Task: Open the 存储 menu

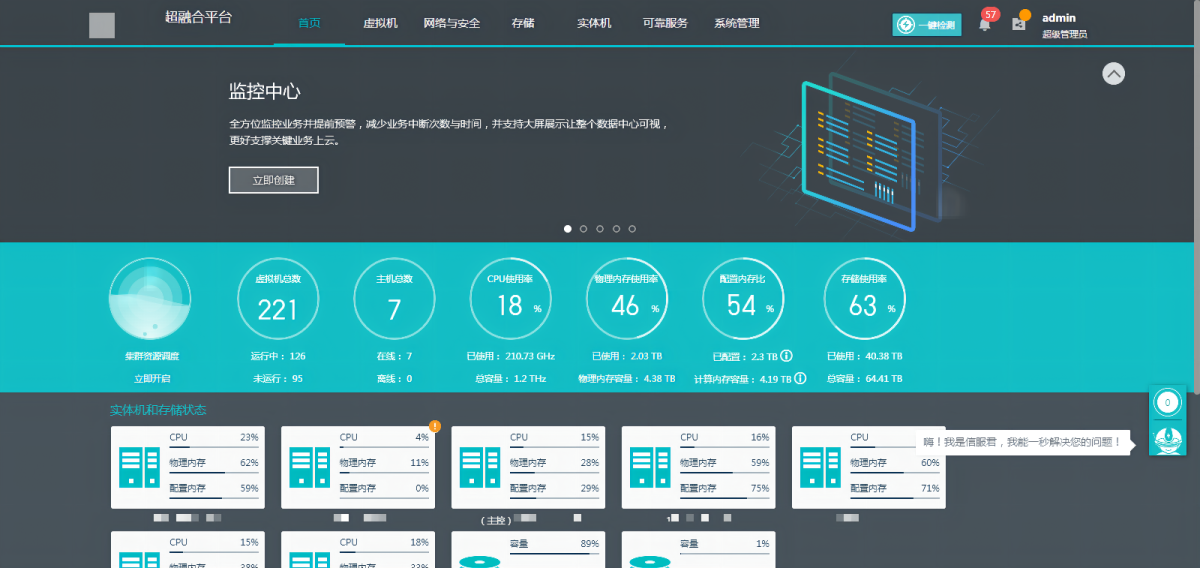Action: [x=522, y=23]
